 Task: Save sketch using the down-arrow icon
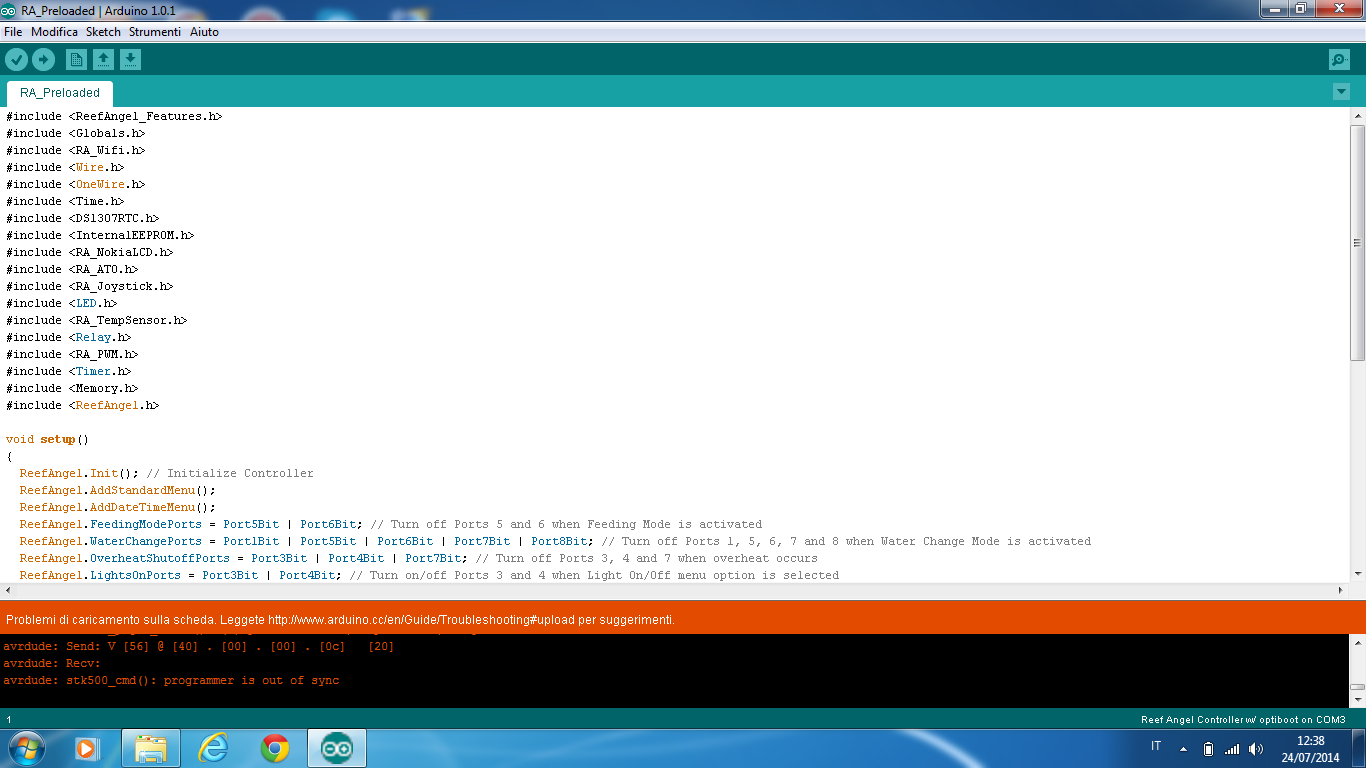pyautogui.click(x=130, y=60)
